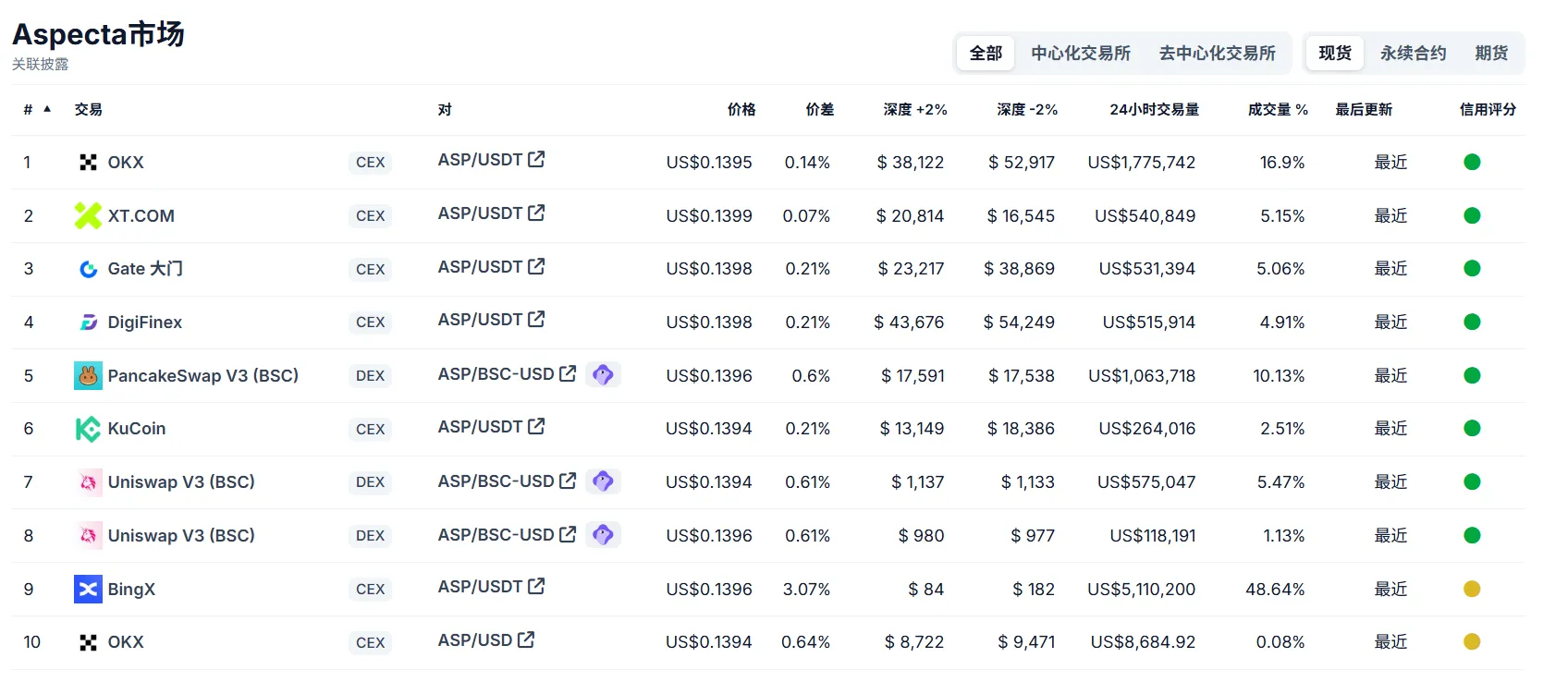Click the KuCoin logo icon
This screenshot has height=682, width=1568.
point(88,429)
